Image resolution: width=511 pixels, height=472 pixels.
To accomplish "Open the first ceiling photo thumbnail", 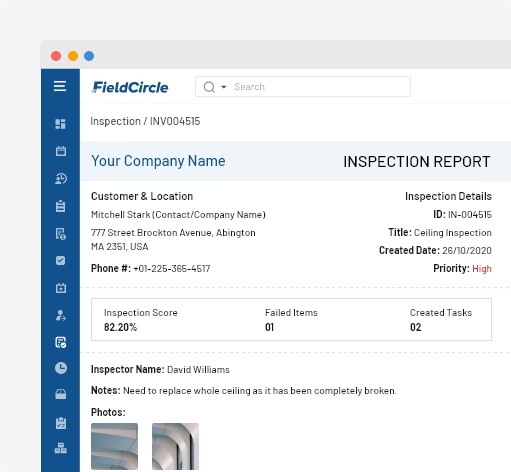I will [114, 446].
